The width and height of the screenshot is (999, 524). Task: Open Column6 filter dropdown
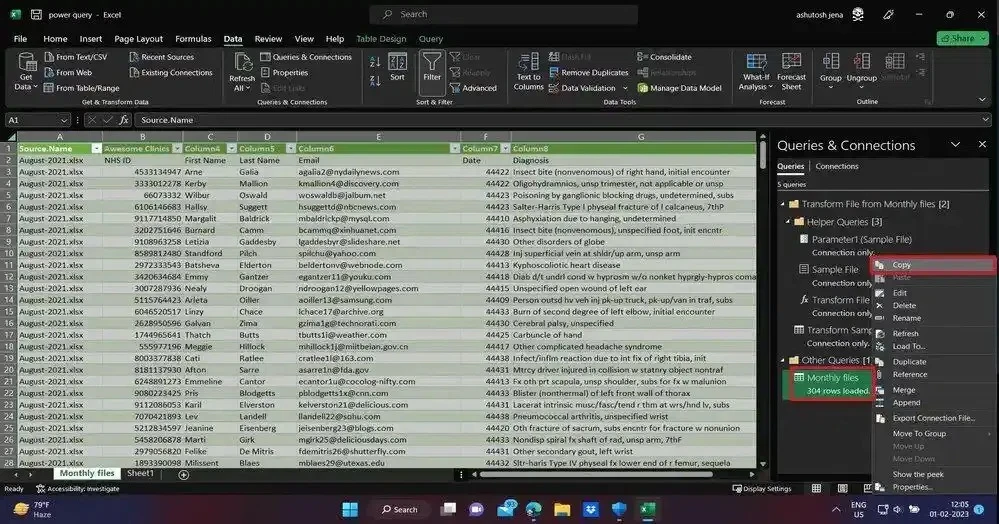(454, 149)
